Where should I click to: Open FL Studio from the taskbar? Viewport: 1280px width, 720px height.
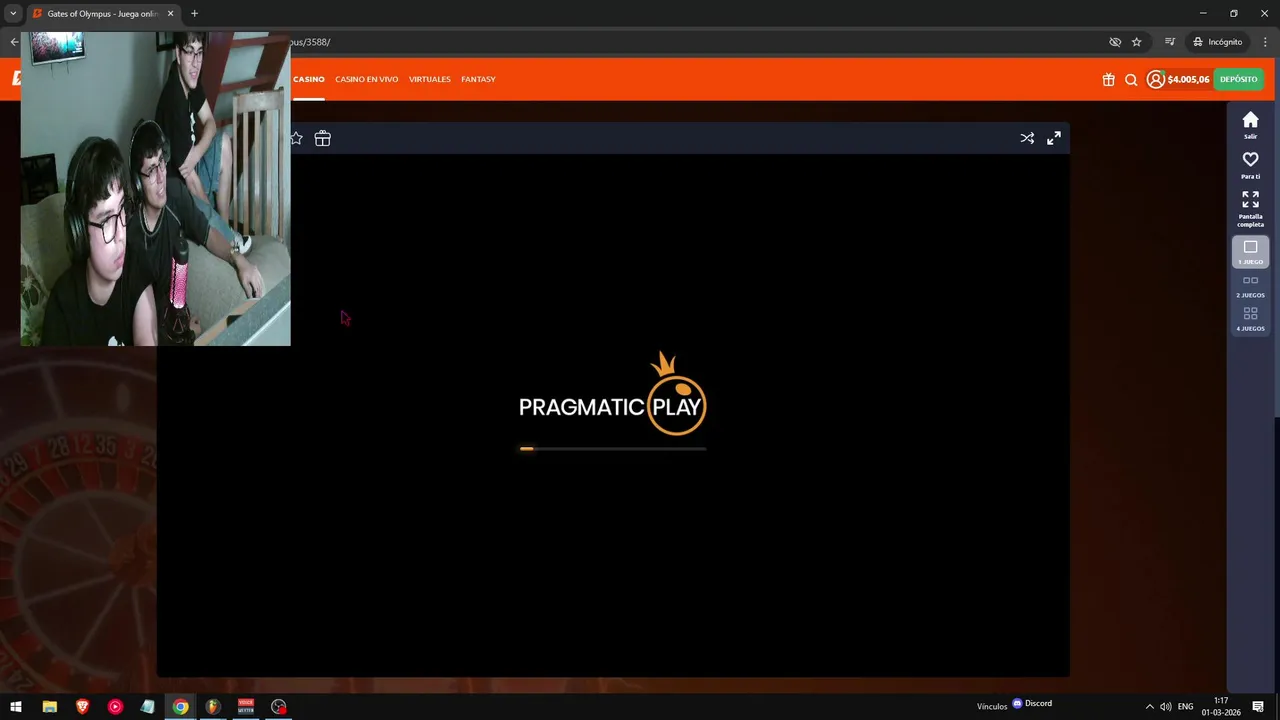pyautogui.click(x=212, y=706)
